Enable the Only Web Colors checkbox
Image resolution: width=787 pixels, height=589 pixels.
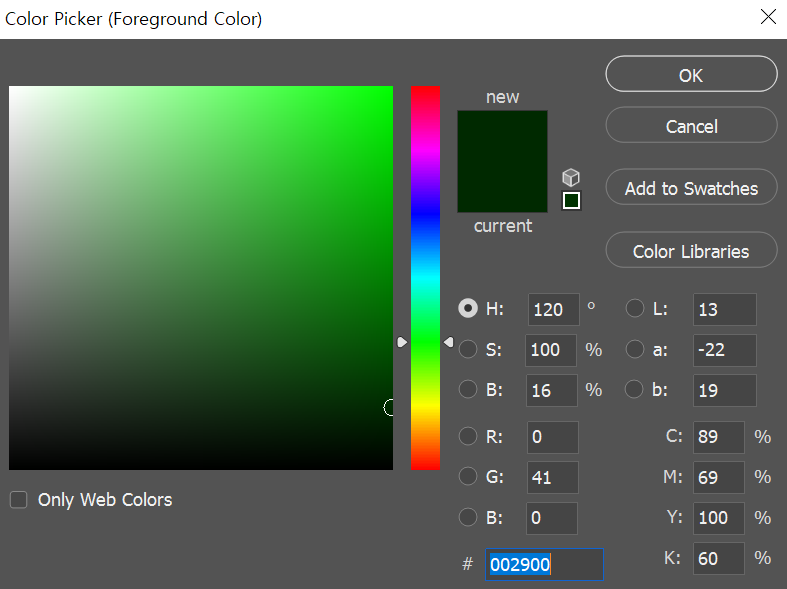[x=19, y=500]
